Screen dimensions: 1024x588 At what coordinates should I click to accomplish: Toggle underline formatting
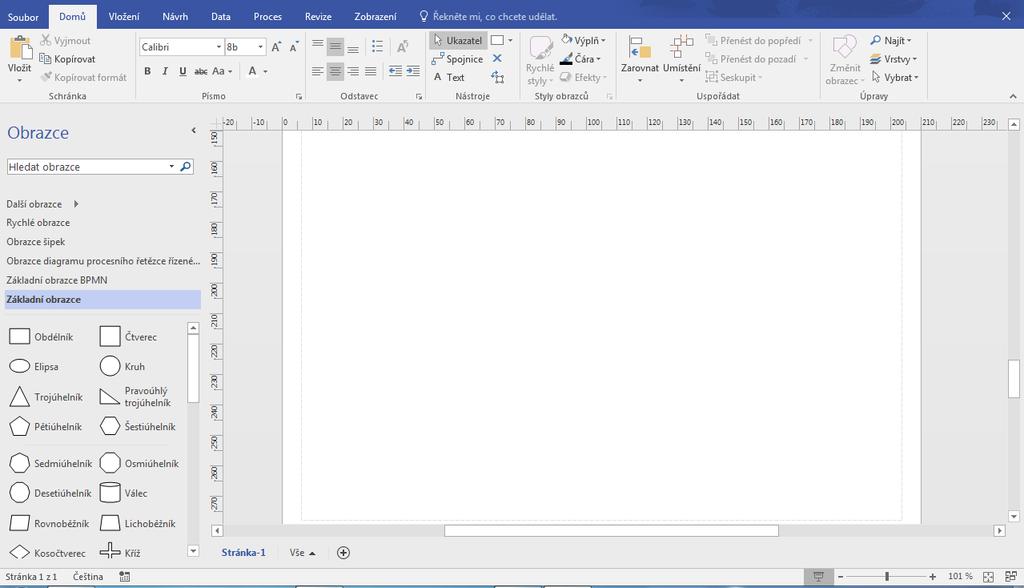(x=183, y=71)
